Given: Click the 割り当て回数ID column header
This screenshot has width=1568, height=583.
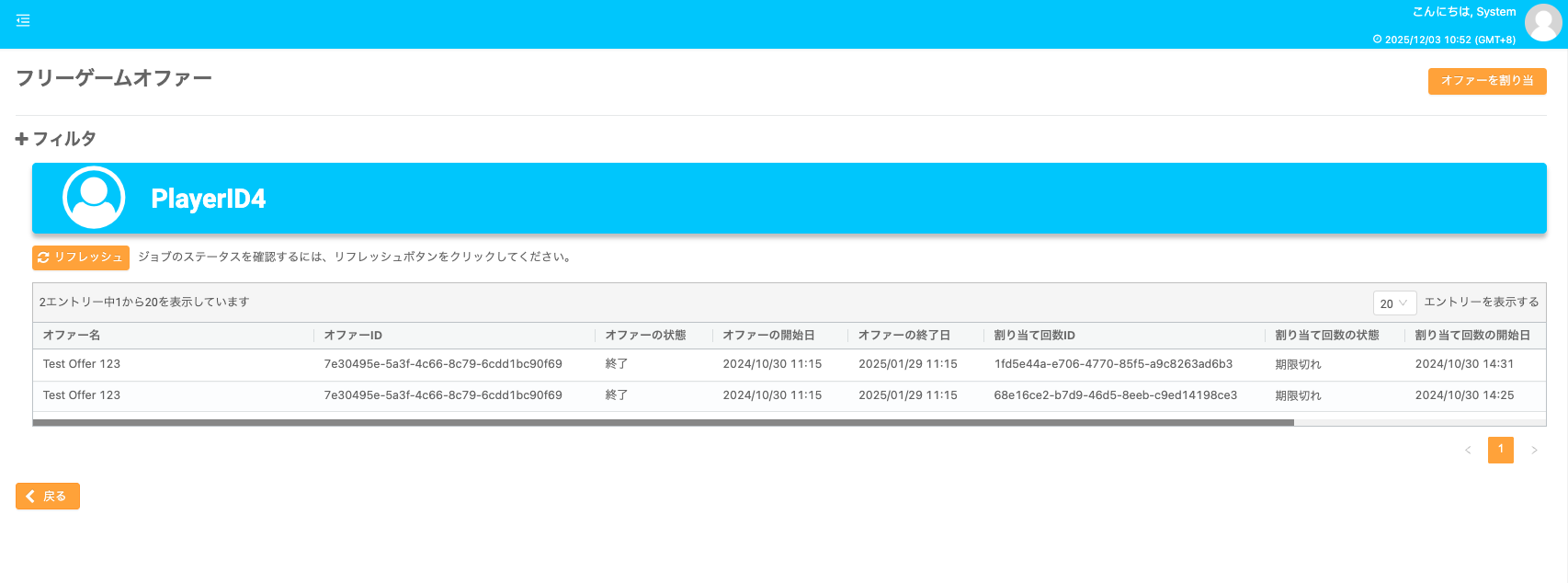Looking at the screenshot, I should (1034, 336).
